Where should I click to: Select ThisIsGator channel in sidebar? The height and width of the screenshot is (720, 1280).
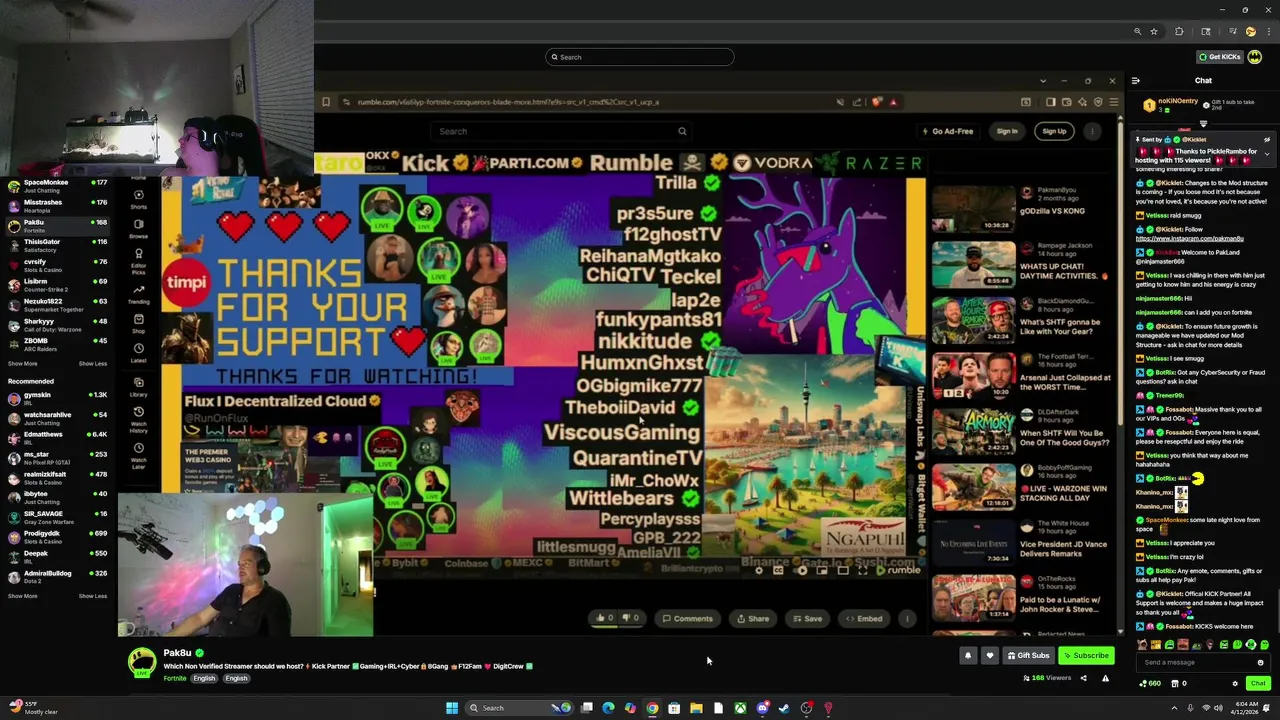pos(60,245)
